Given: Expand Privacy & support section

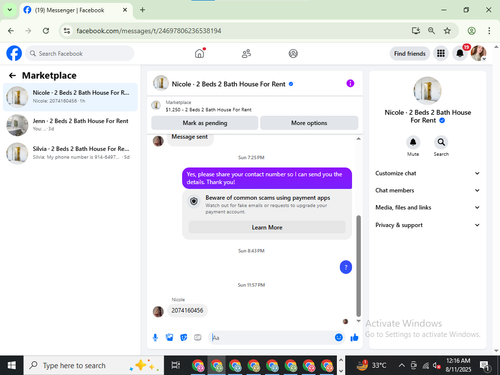Looking at the screenshot, I should point(428,225).
